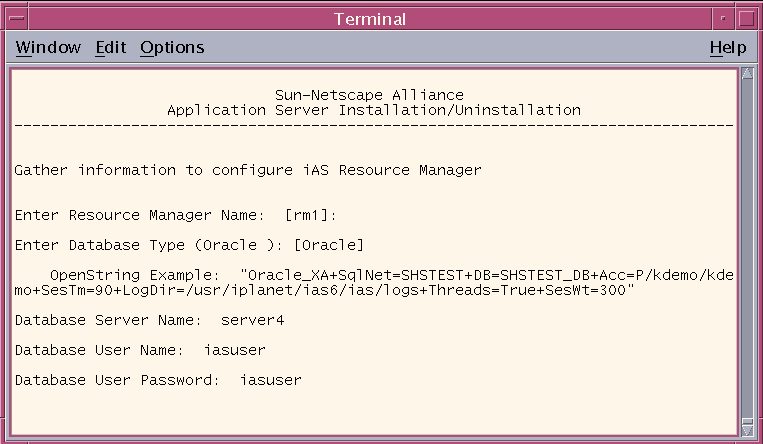The image size is (763, 444).
Task: Open the Window menu
Action: click(48, 47)
